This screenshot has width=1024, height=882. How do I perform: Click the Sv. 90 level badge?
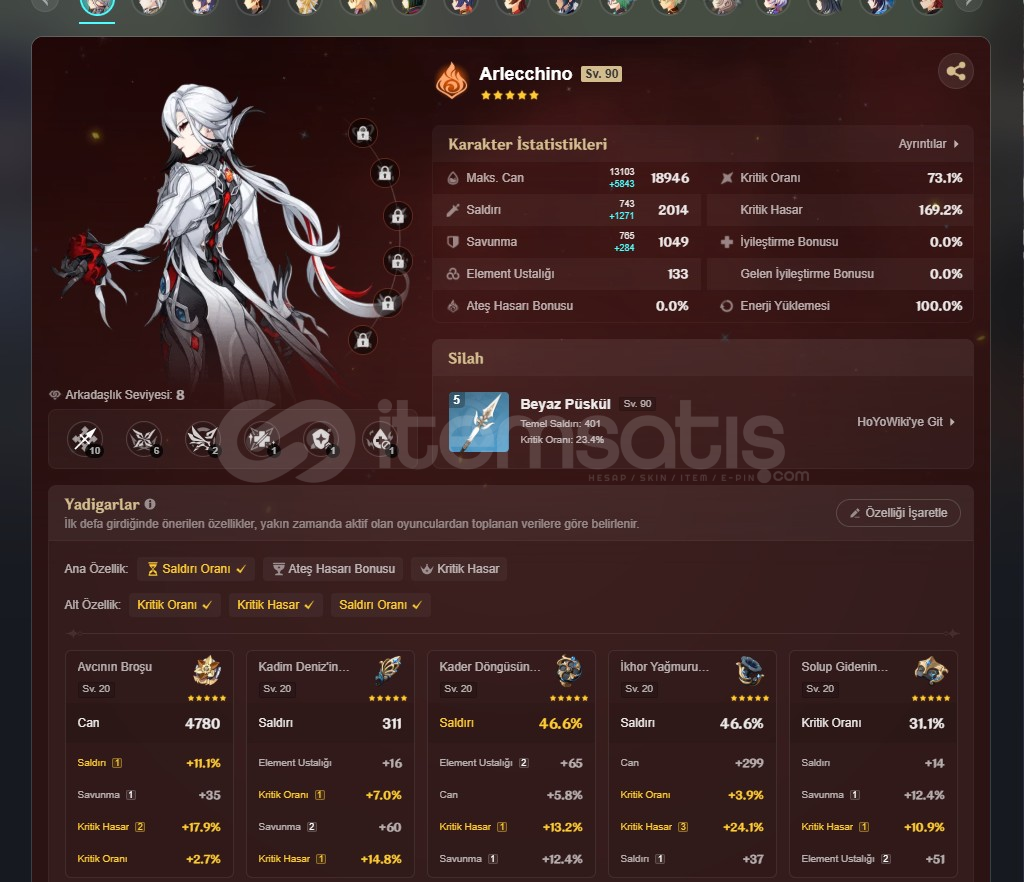tap(601, 74)
